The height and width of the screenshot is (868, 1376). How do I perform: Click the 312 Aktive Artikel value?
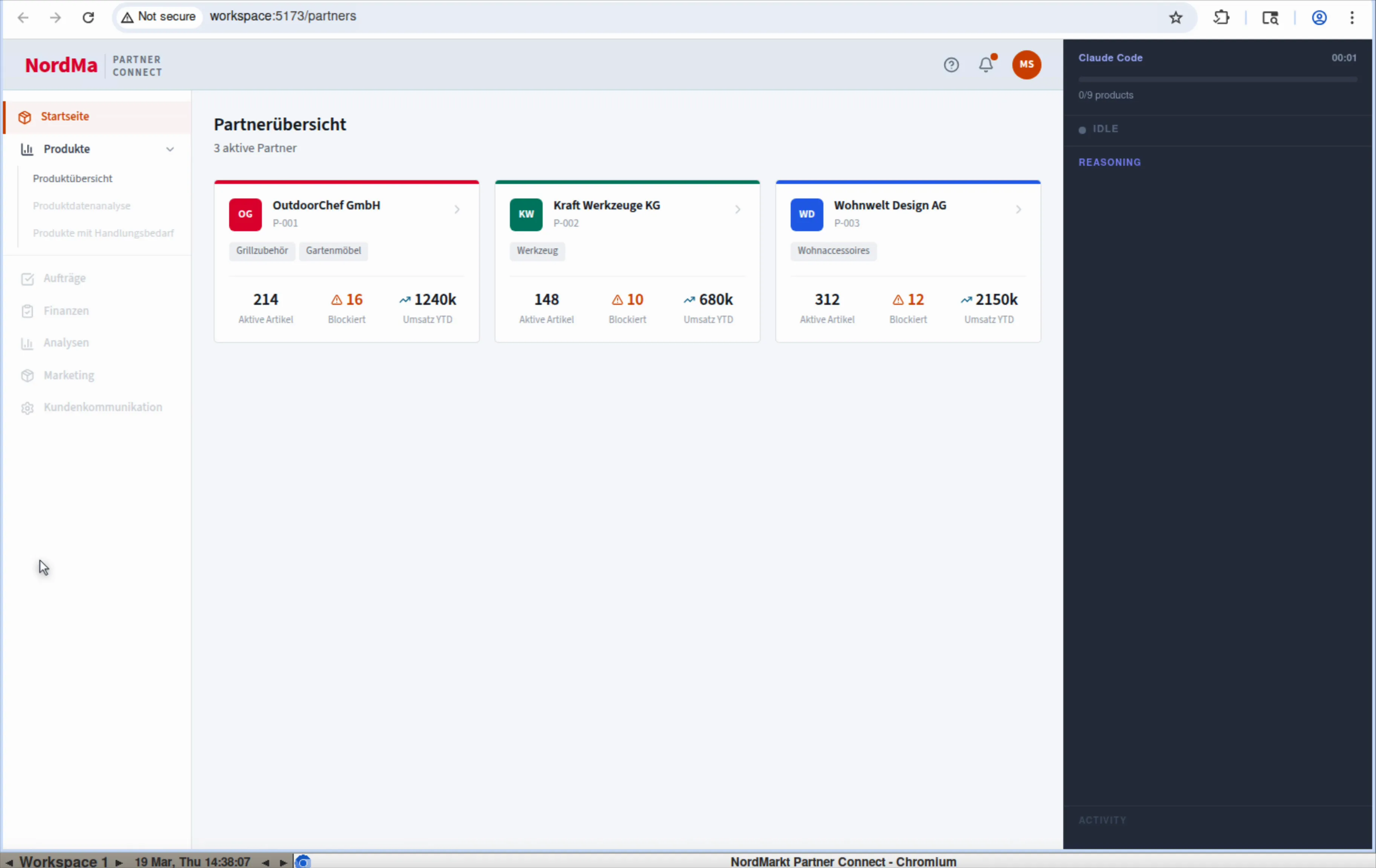(827, 300)
